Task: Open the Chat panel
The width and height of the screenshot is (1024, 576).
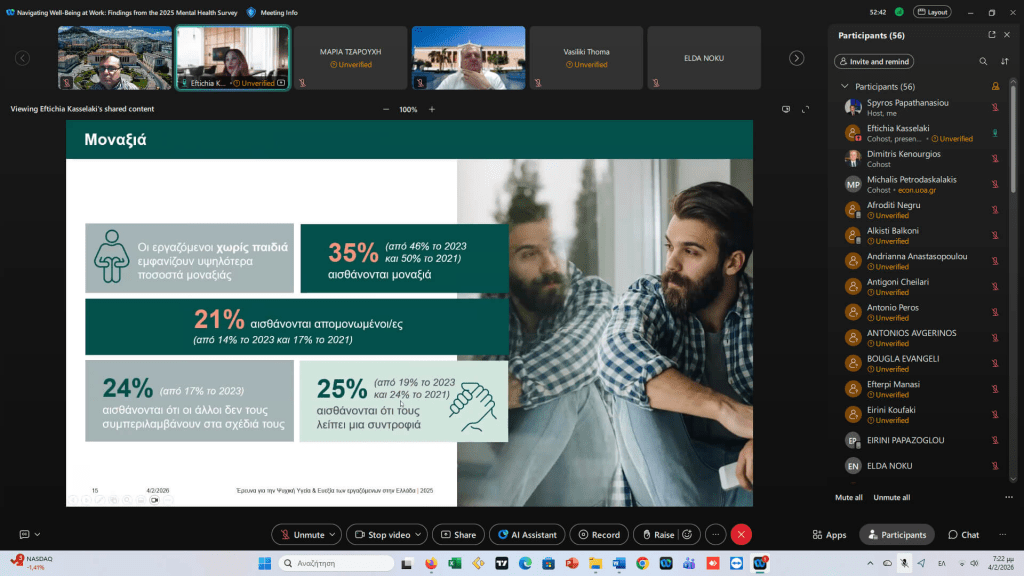Action: tap(963, 534)
